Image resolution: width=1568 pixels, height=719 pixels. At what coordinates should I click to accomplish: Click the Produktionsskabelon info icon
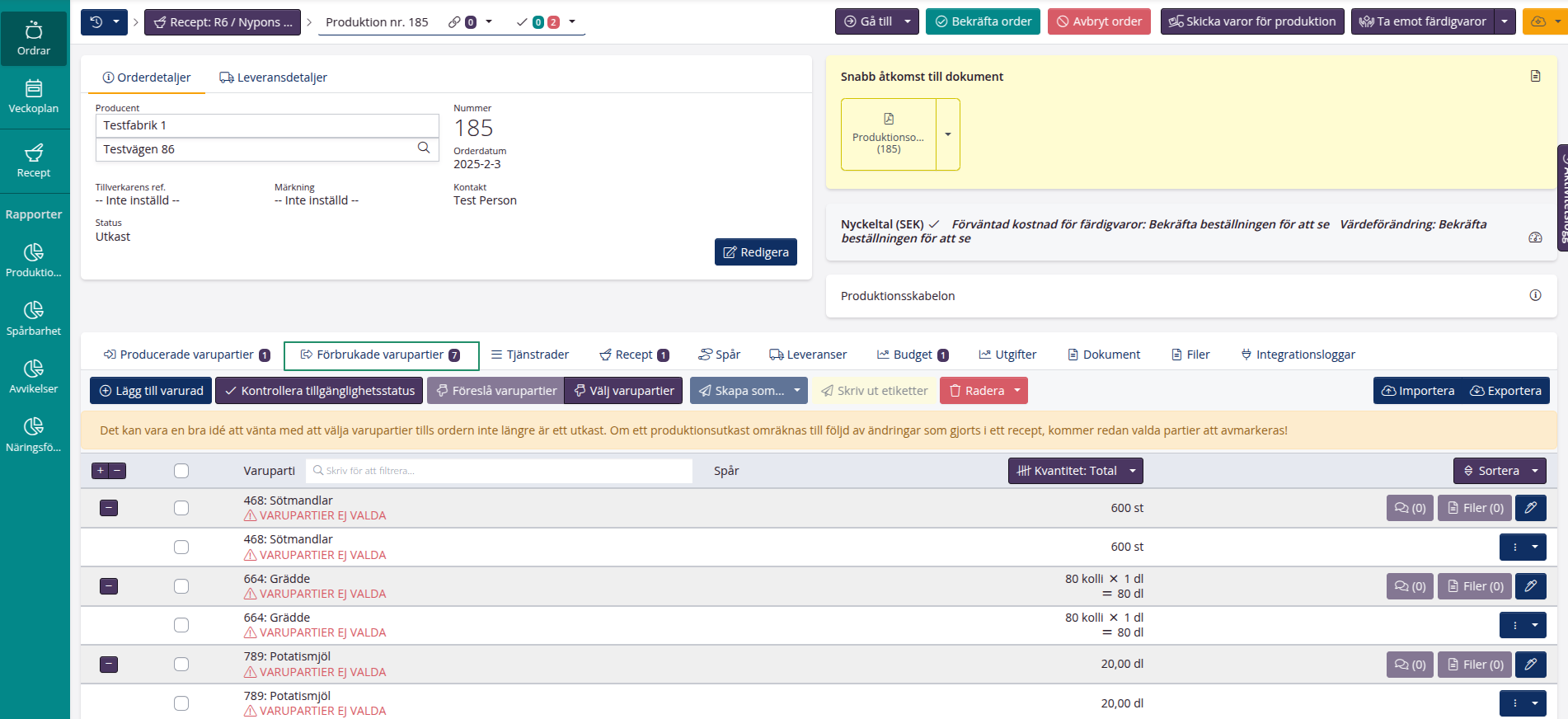point(1535,295)
